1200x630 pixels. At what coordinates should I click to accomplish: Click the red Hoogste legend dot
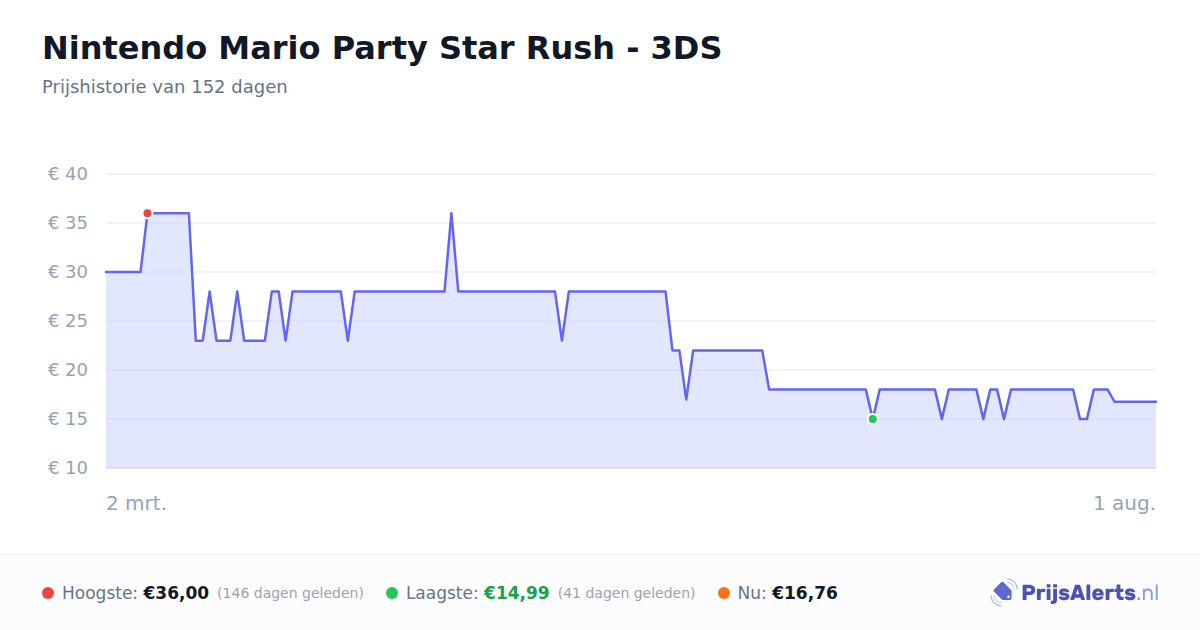click(x=48, y=593)
